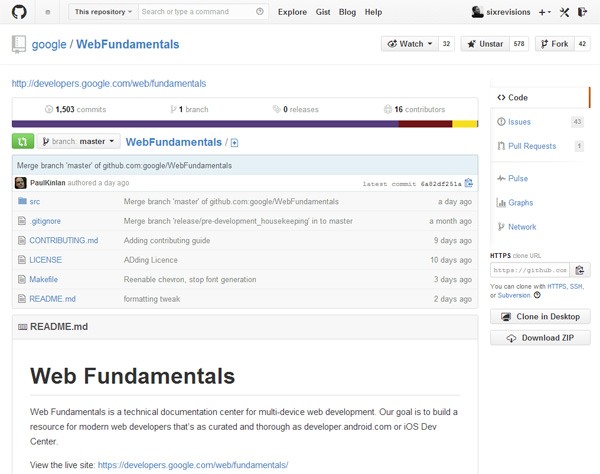Focus the search or type a command field
The width and height of the screenshot is (600, 474).
198,12
